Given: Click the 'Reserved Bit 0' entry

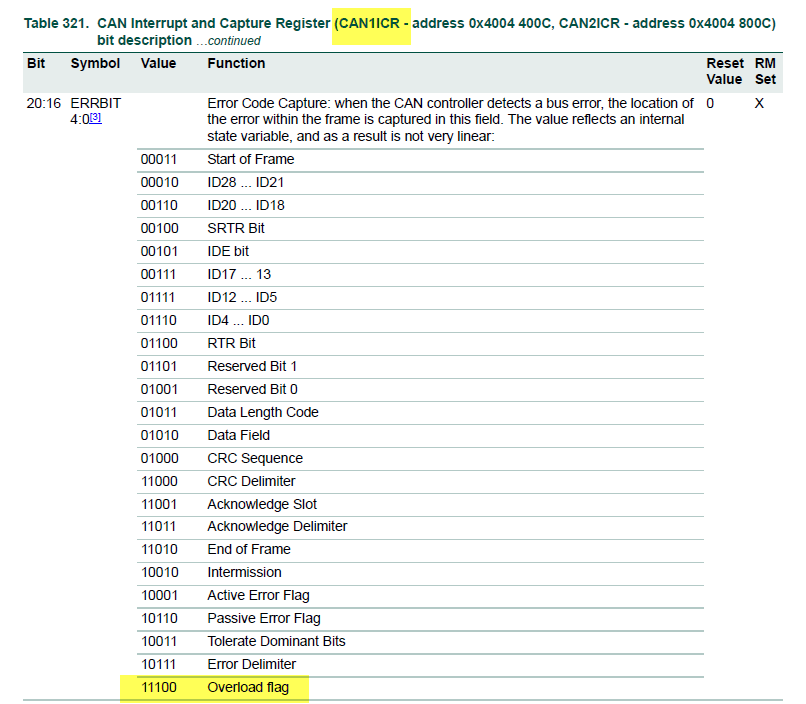Looking at the screenshot, I should click(252, 390).
